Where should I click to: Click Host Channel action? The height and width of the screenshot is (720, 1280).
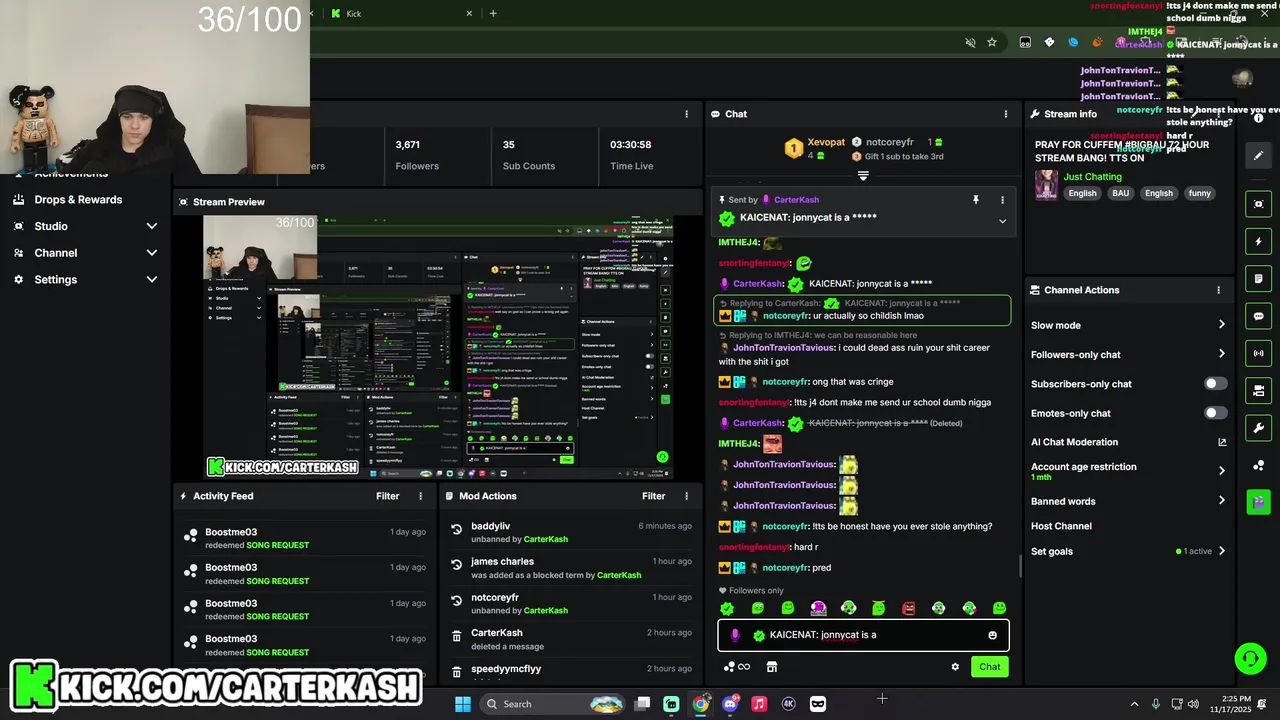tap(1061, 526)
